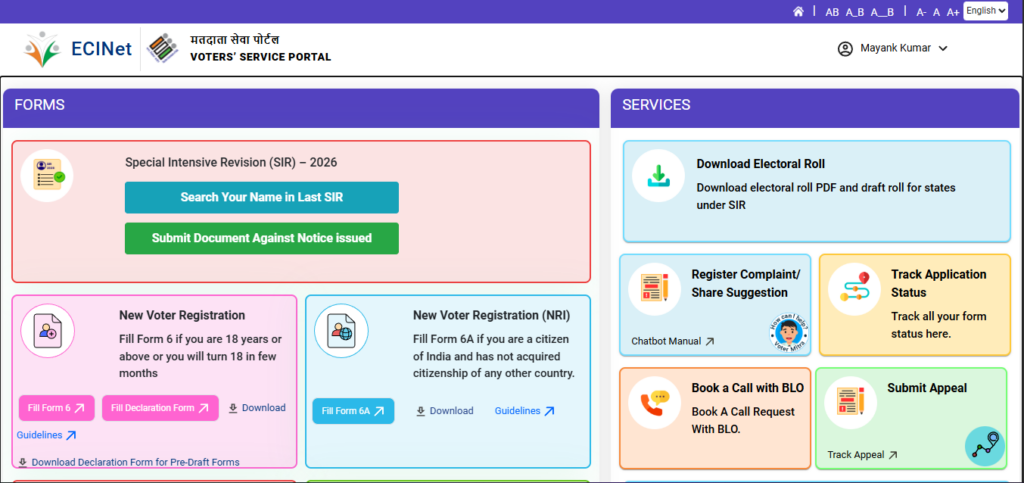The image size is (1024, 483).
Task: Click the SERVICES section header
Action: tap(815, 108)
